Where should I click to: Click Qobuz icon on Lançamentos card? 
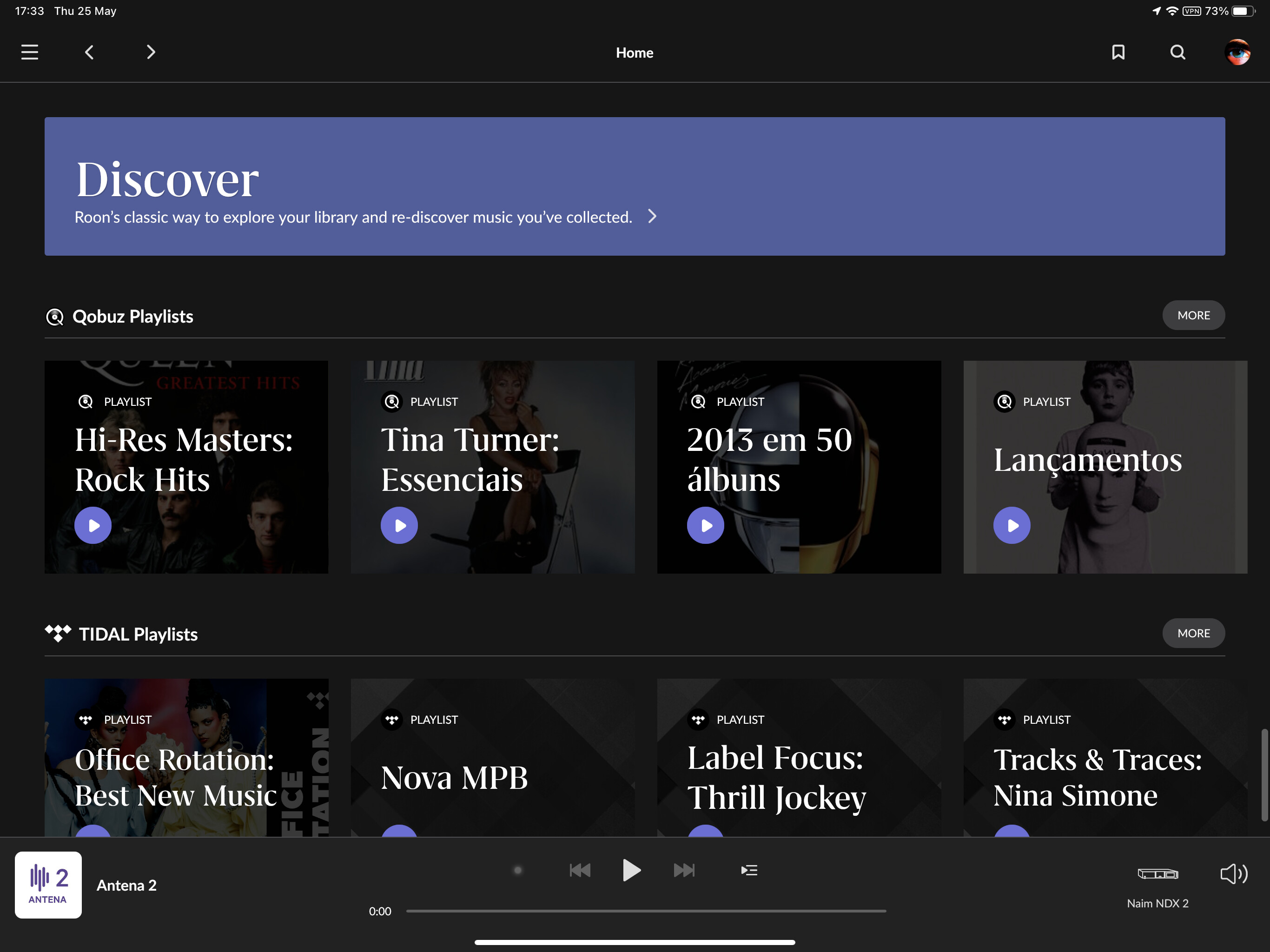pyautogui.click(x=1004, y=401)
